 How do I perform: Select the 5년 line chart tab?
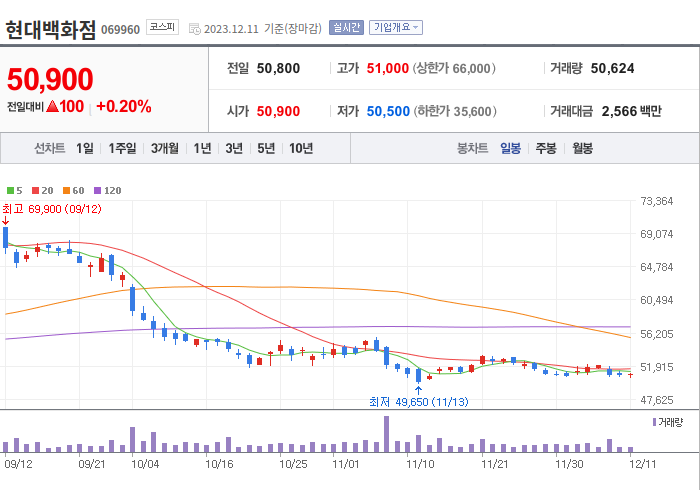point(266,148)
